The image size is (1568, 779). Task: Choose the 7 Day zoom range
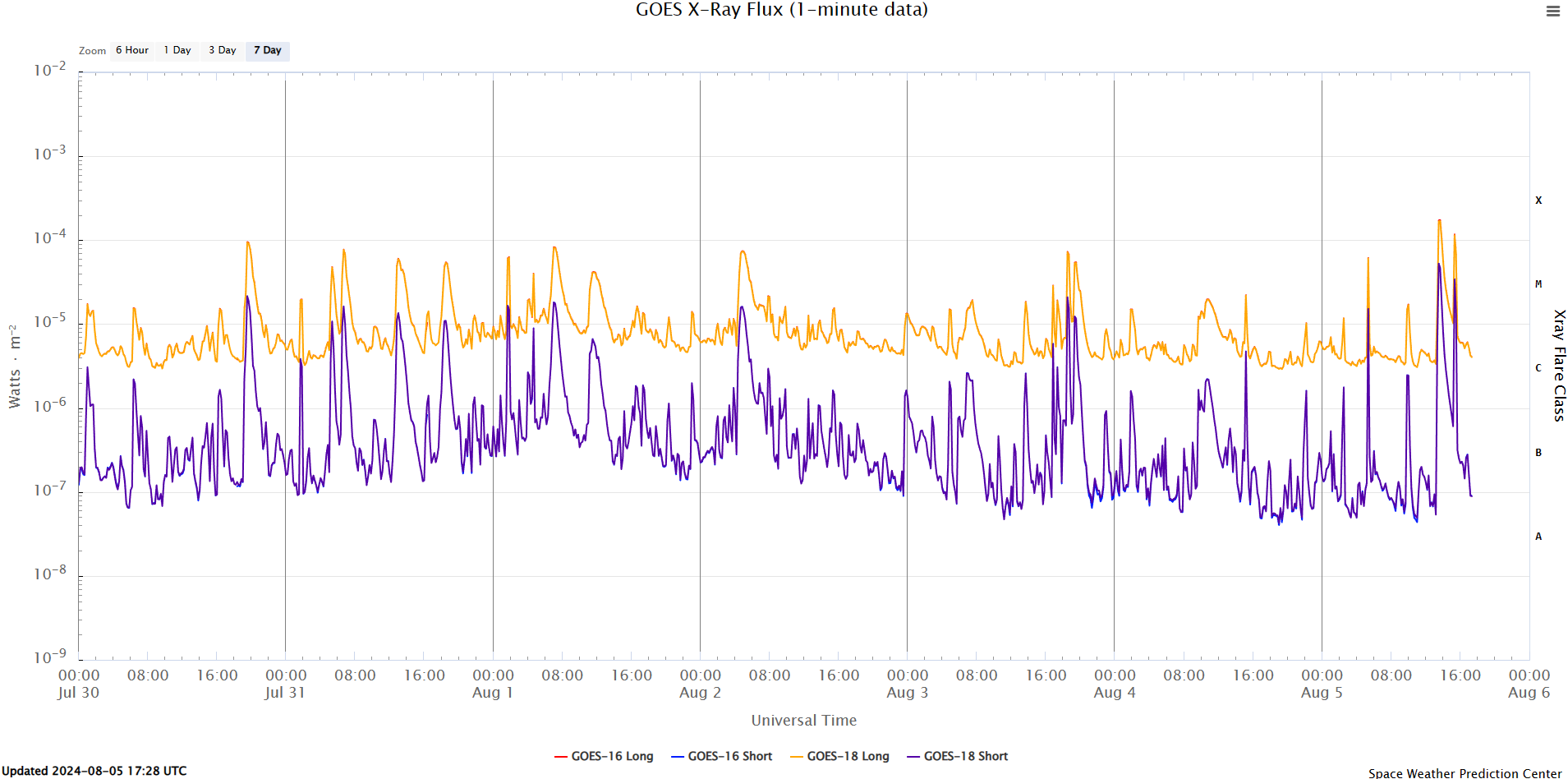[x=267, y=50]
